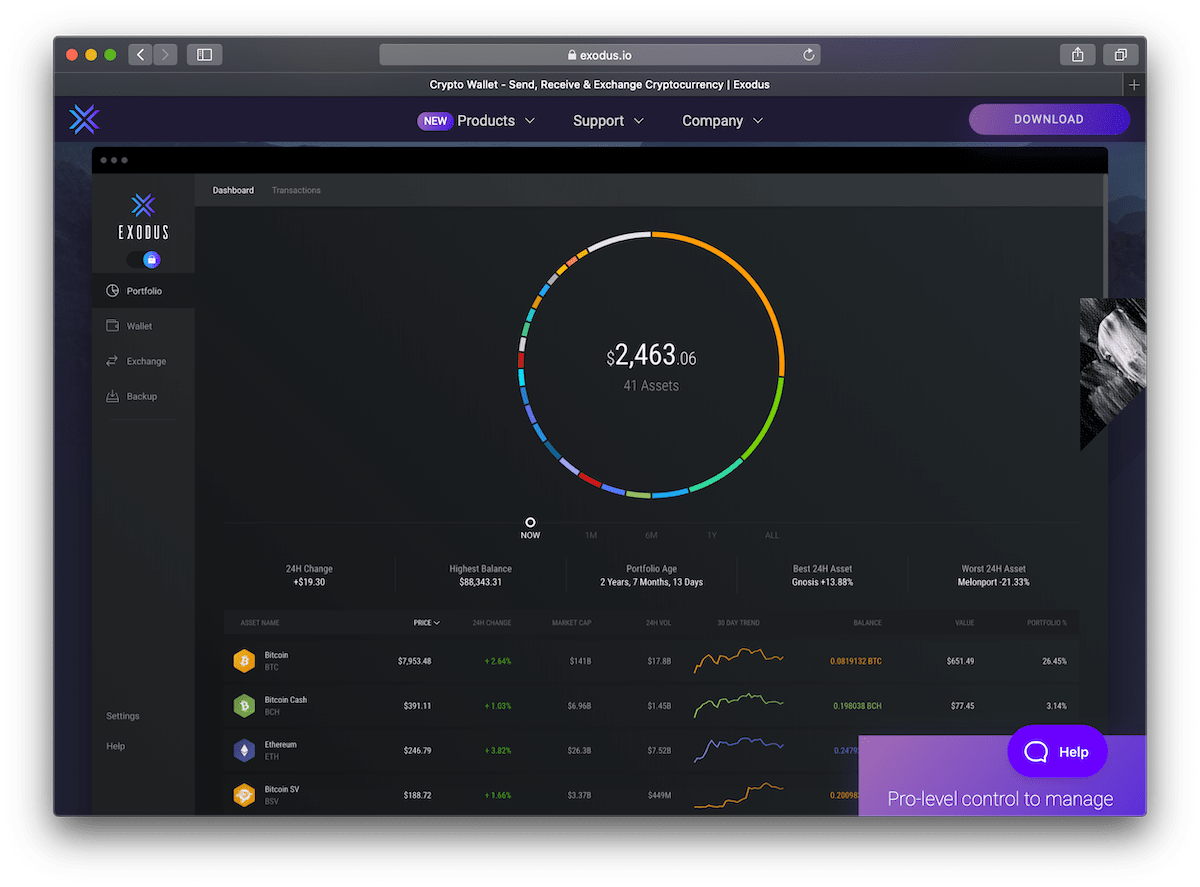Open Settings from the sidebar
The image size is (1200, 887).
click(122, 715)
